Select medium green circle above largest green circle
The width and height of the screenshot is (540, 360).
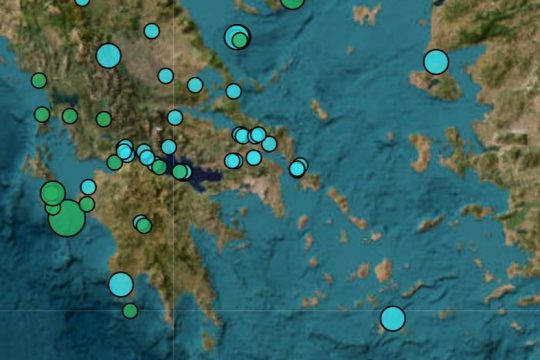pyautogui.click(x=52, y=193)
